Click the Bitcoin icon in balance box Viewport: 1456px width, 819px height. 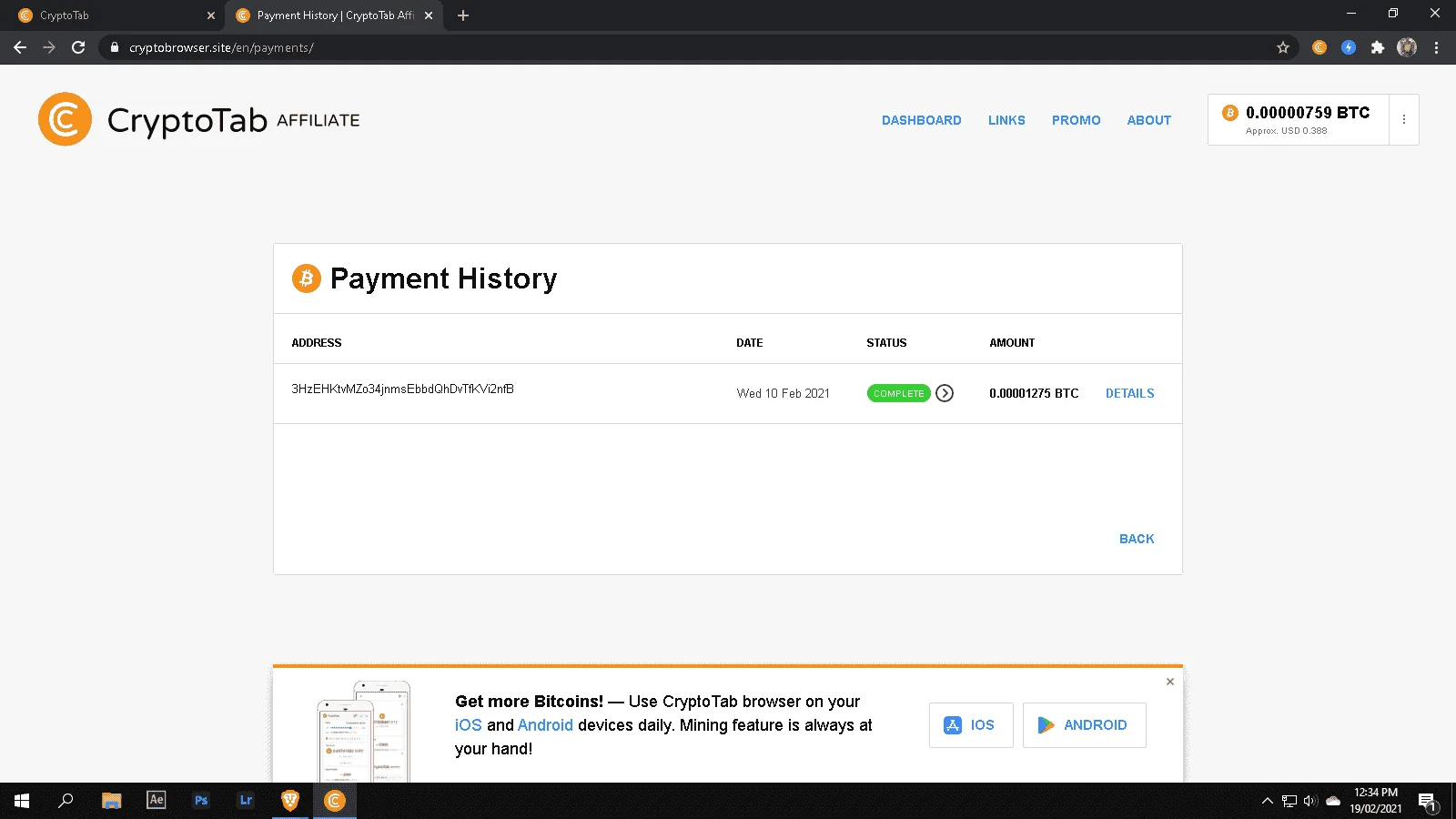[x=1229, y=113]
